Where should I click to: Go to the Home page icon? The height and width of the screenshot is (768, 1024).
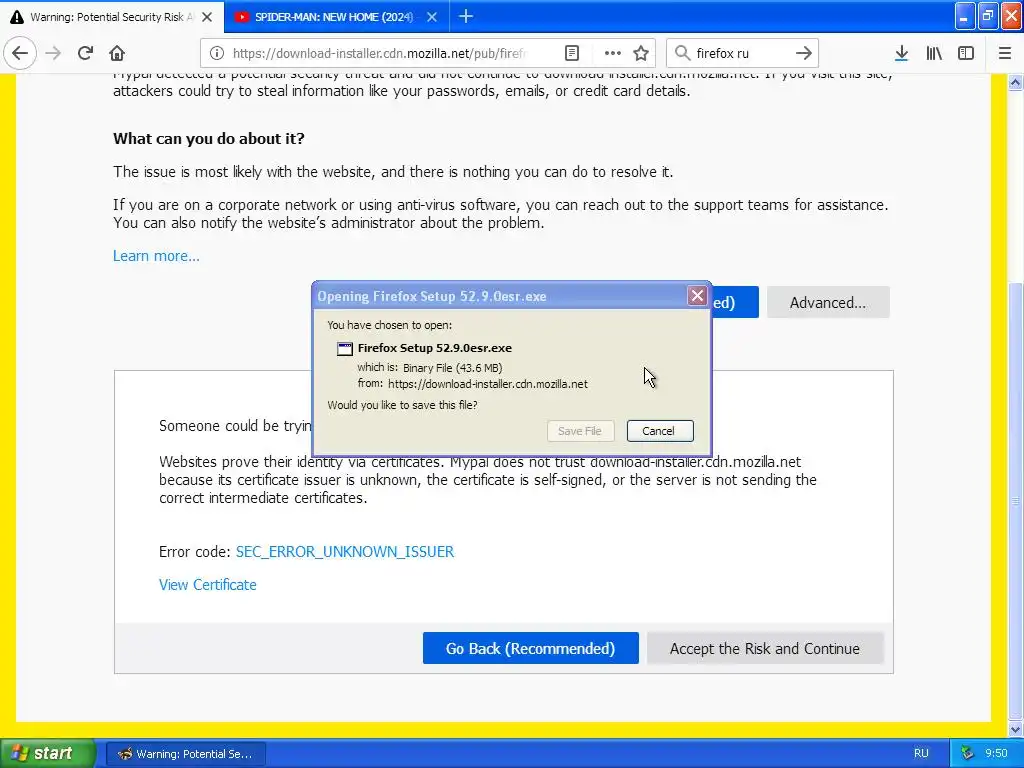pyautogui.click(x=117, y=53)
